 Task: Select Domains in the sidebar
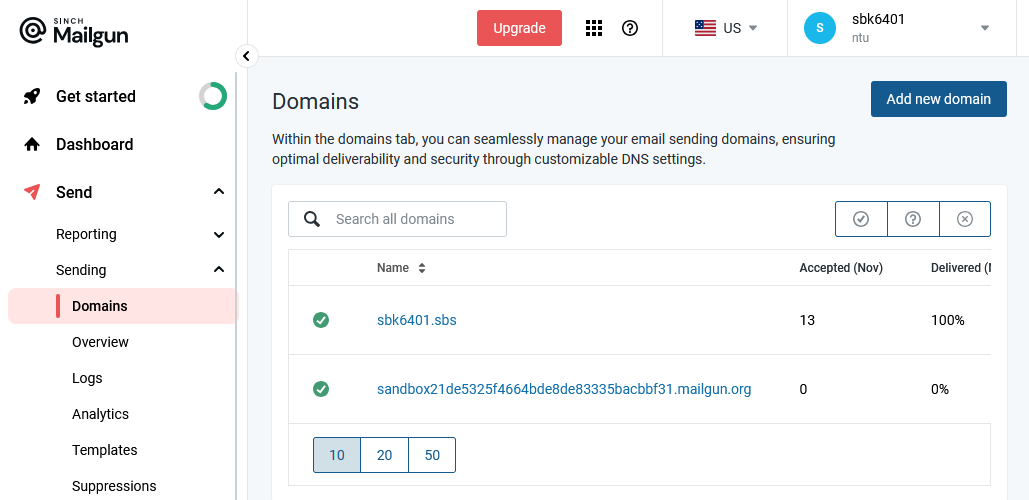point(123,306)
